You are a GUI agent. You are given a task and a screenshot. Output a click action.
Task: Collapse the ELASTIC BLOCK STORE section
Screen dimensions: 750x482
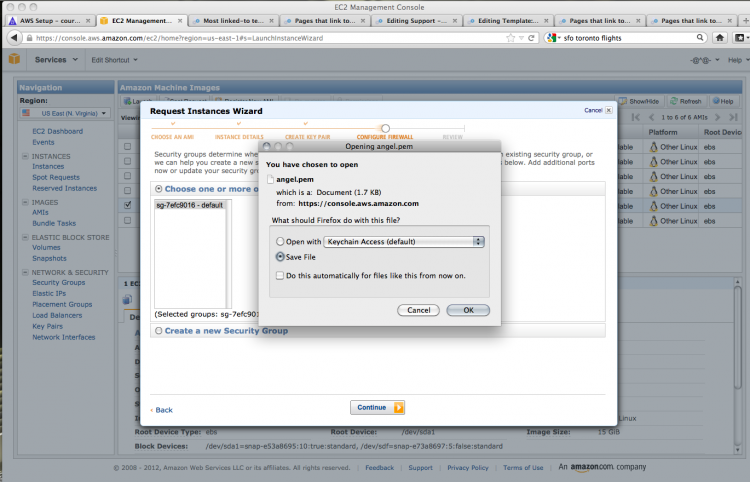[x=25, y=237]
